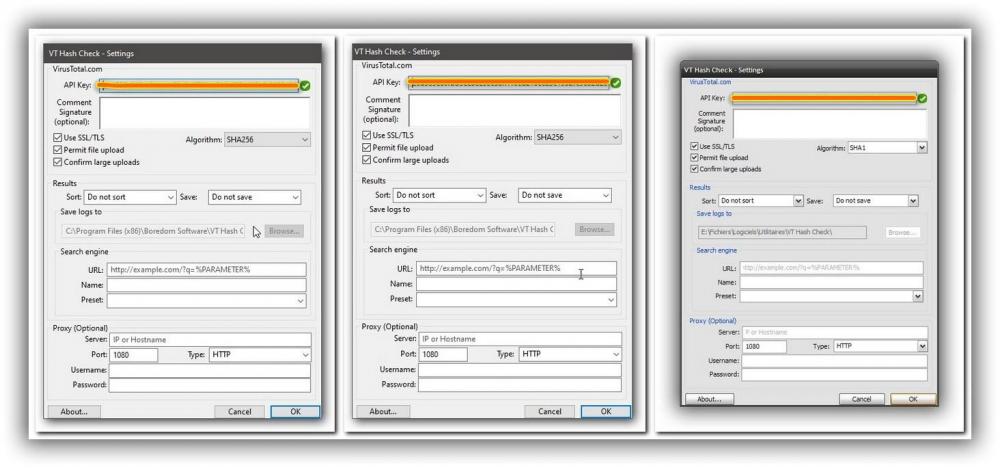
Task: Disable Confirm large uploads in the right dialog
Action: 695,169
